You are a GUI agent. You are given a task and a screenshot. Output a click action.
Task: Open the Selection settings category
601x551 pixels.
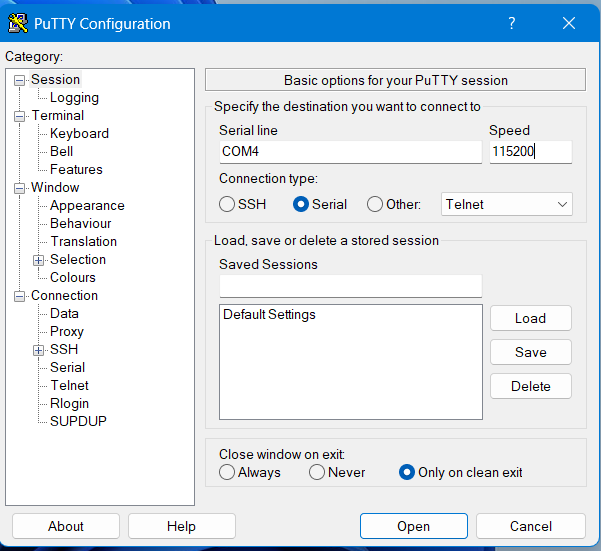tap(78, 259)
